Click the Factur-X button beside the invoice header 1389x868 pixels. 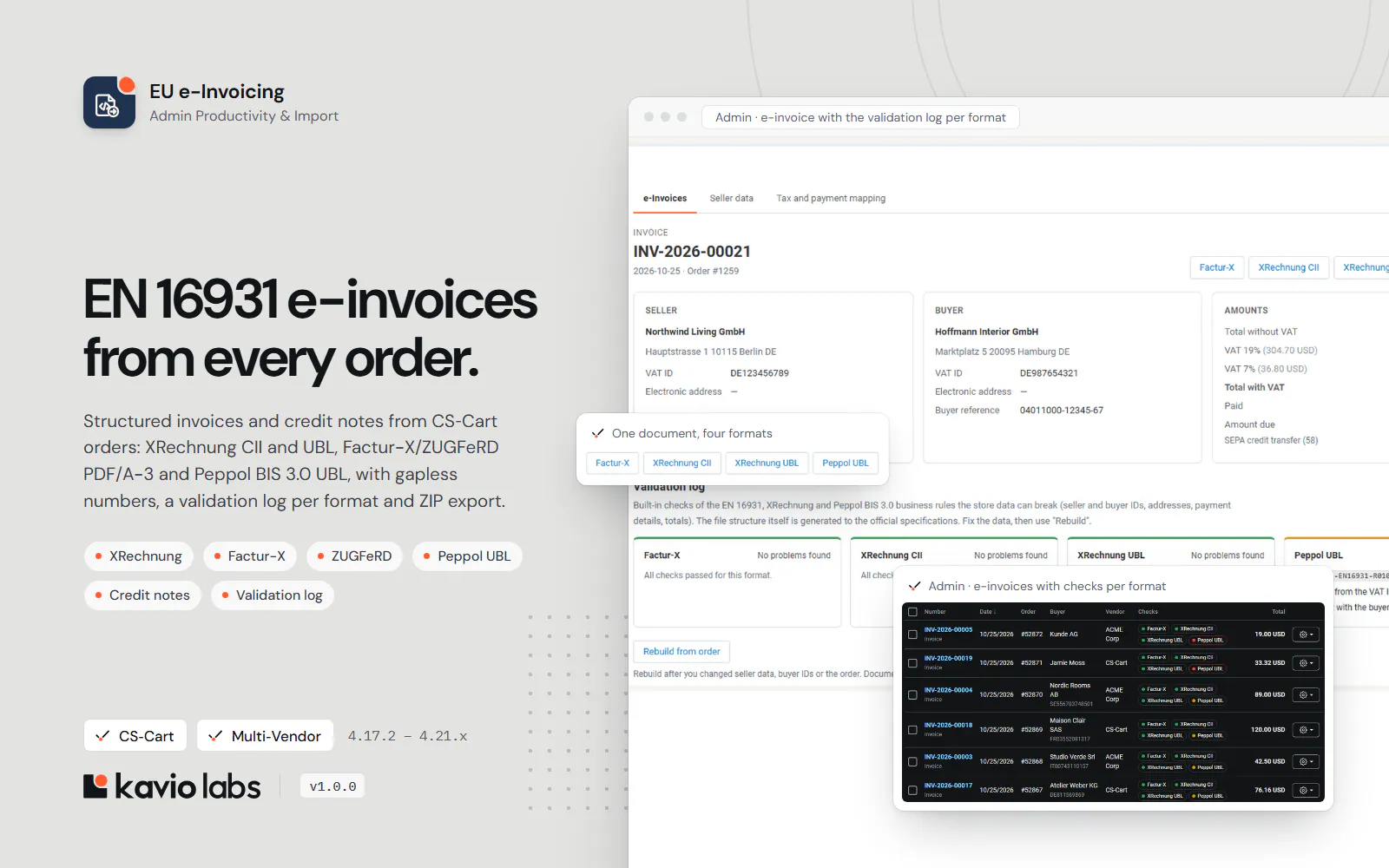coord(1216,267)
